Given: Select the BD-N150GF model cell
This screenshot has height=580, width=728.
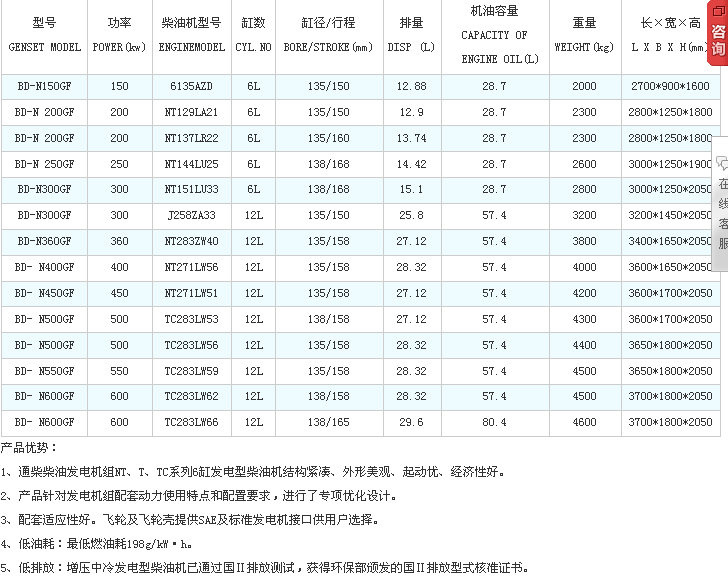Looking at the screenshot, I should click(x=44, y=87).
